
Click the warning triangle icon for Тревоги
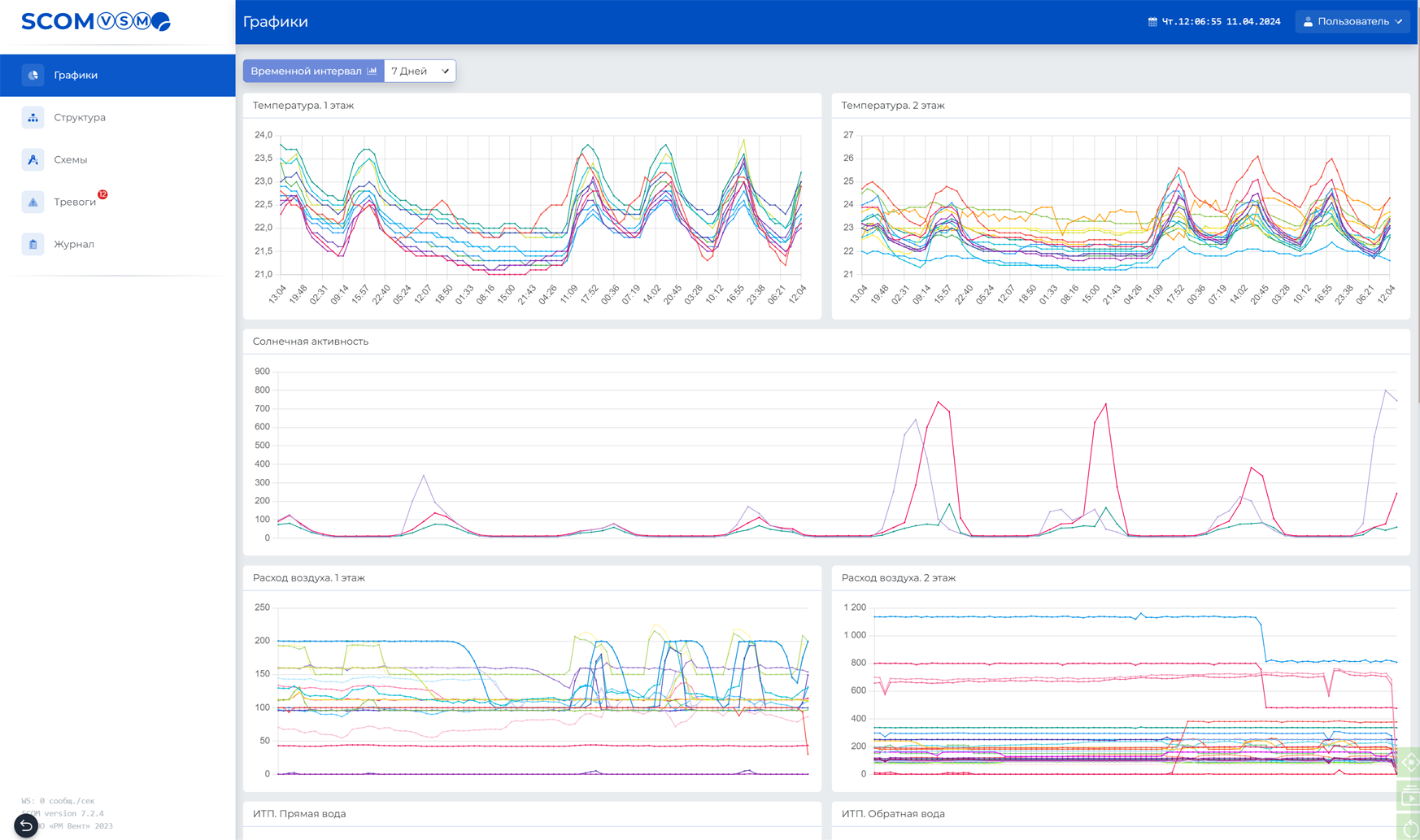pyautogui.click(x=33, y=202)
